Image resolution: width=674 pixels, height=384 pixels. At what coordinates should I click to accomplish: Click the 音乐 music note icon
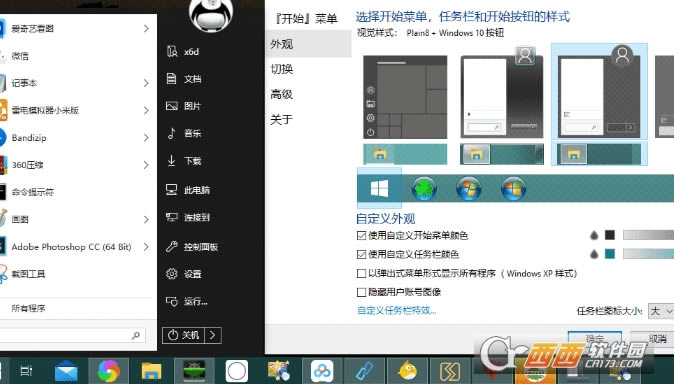[172, 133]
